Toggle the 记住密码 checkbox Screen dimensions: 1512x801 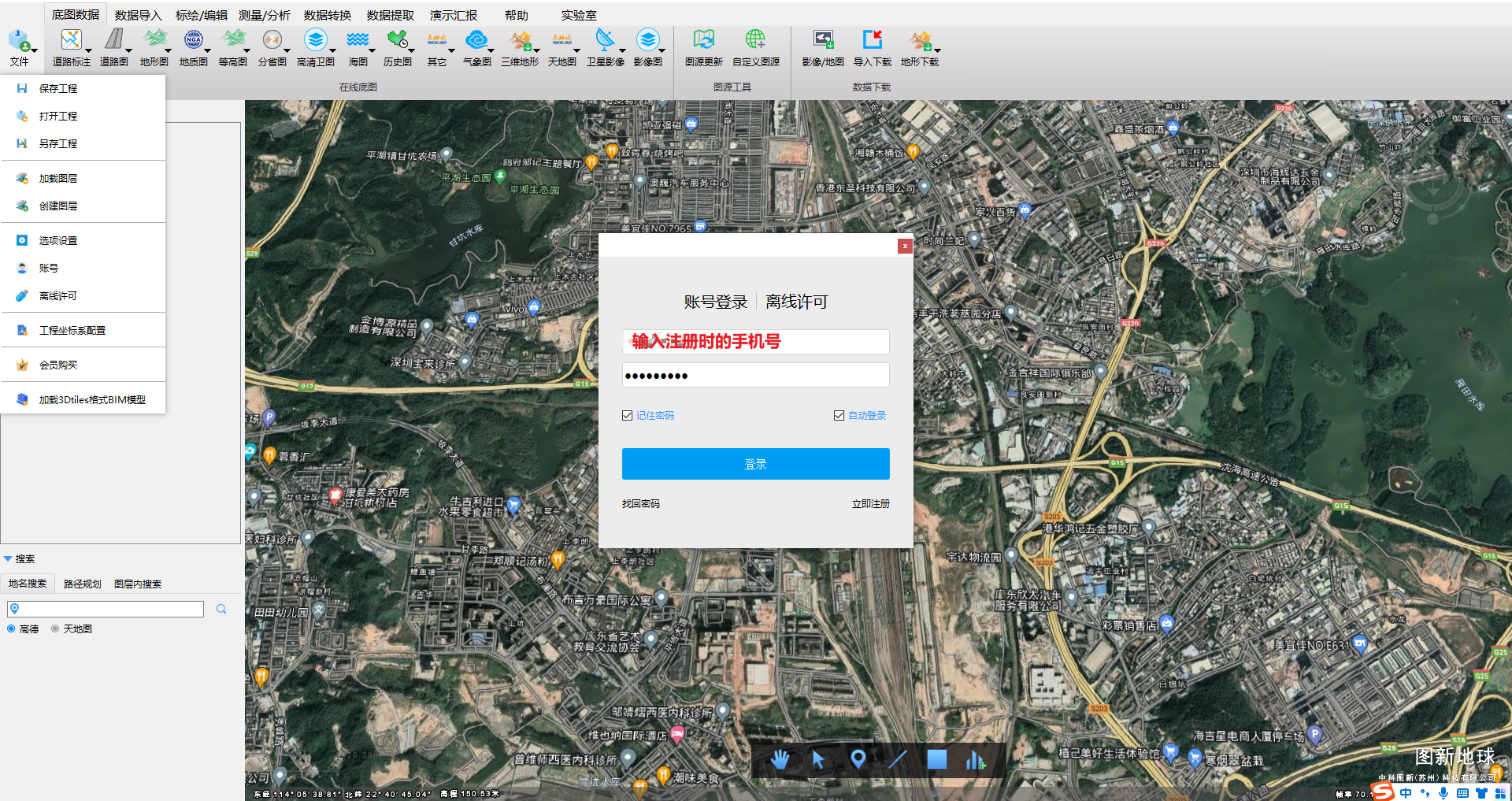pyautogui.click(x=628, y=416)
